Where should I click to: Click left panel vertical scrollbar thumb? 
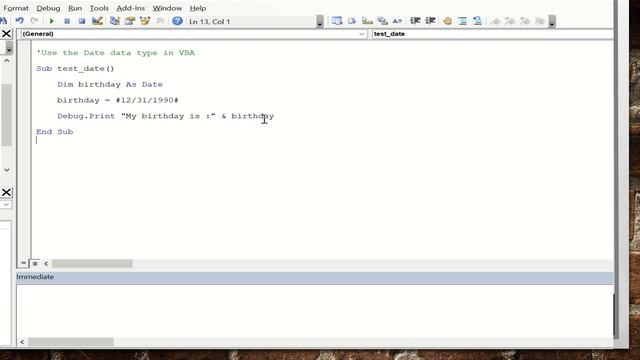point(7,115)
